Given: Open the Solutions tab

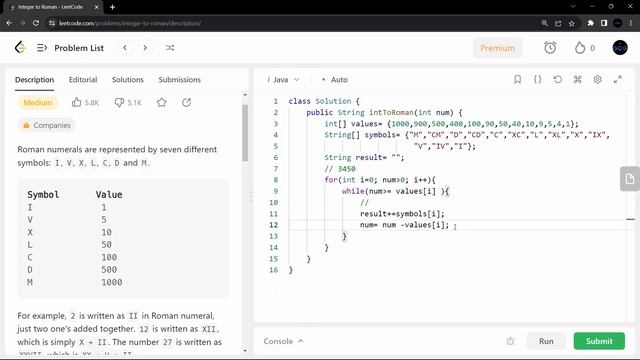Looking at the screenshot, I should (128, 80).
